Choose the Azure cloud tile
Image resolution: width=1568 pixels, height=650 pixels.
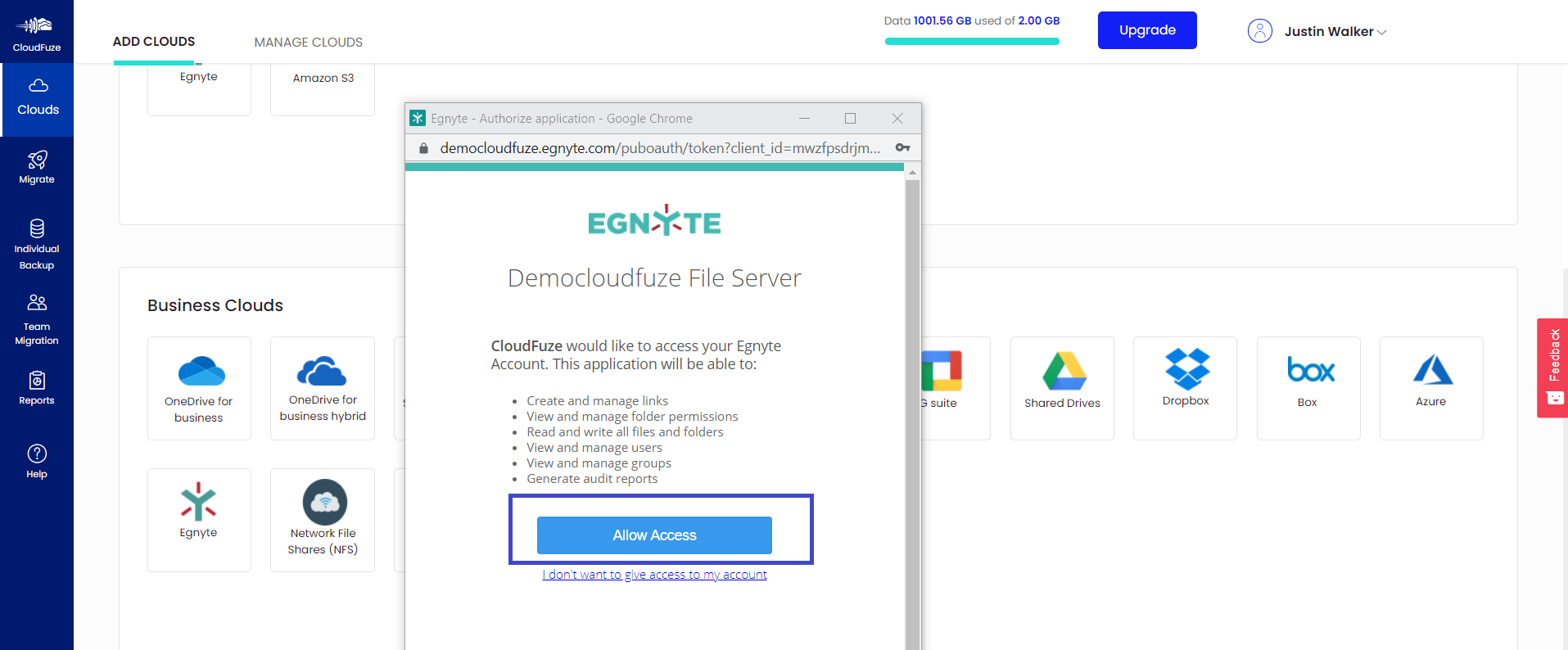tap(1430, 387)
